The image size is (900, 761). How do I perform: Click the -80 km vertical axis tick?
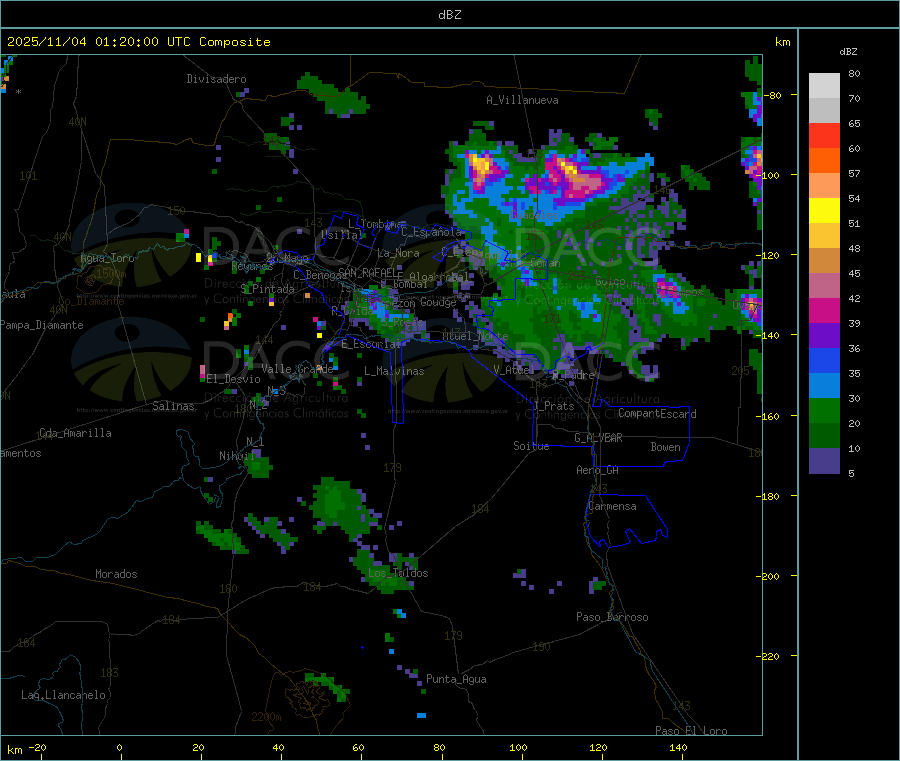pyautogui.click(x=772, y=95)
